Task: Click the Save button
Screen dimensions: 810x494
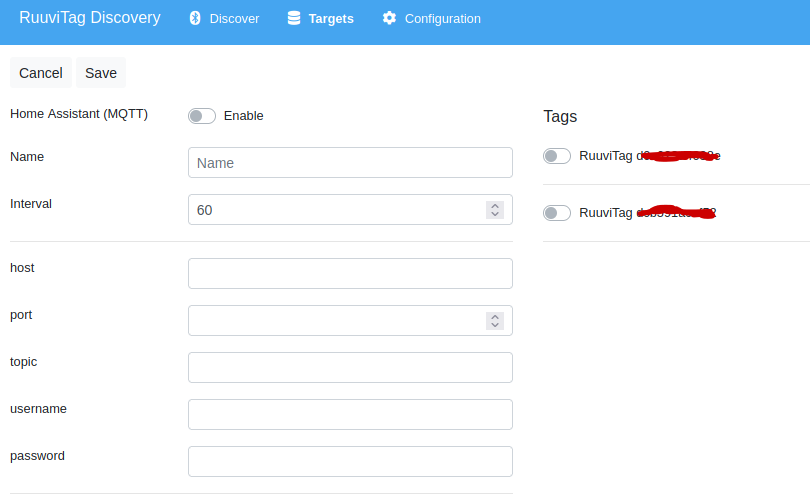Action: click(x=101, y=73)
